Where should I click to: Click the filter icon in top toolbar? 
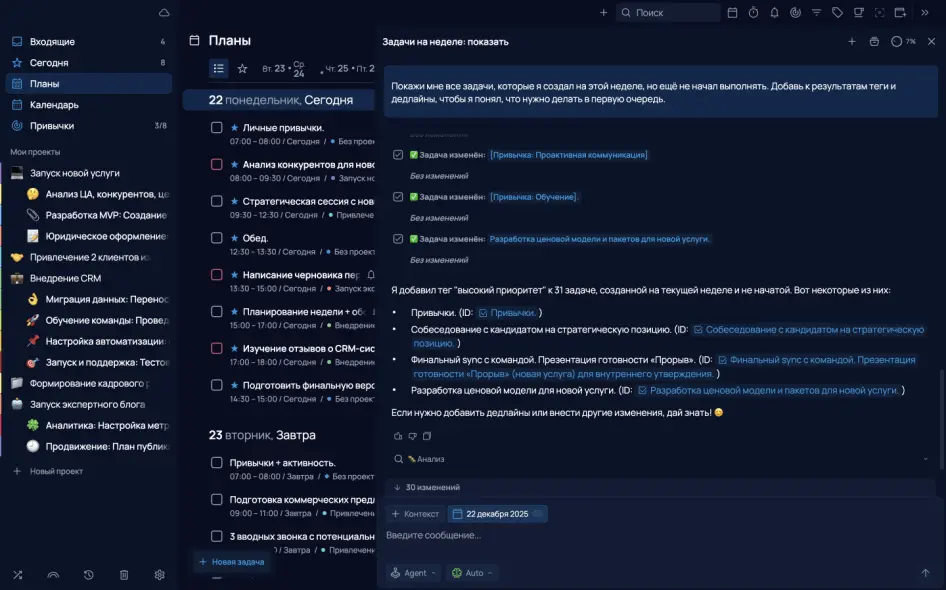(x=816, y=13)
